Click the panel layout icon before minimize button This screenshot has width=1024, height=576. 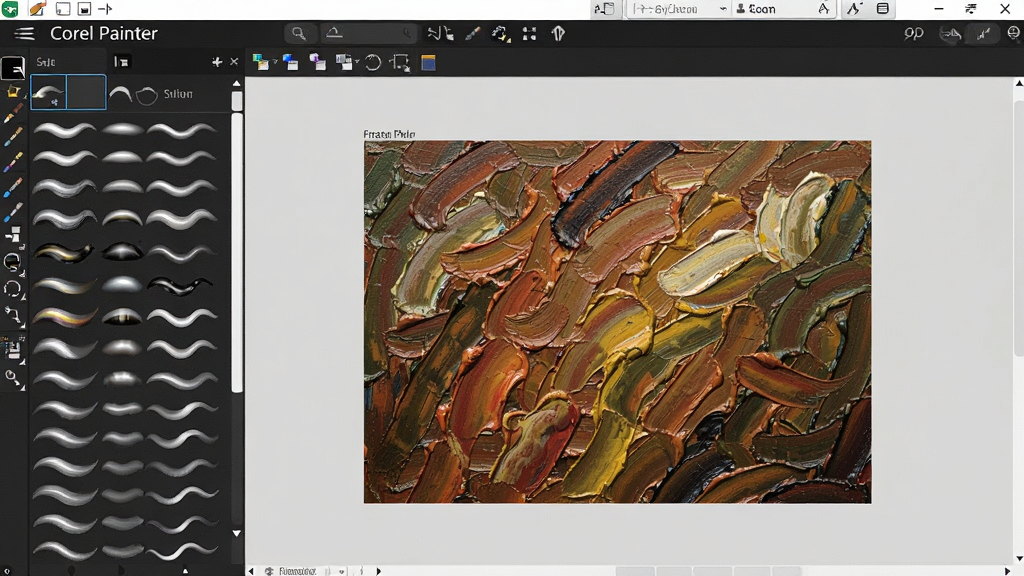[883, 9]
